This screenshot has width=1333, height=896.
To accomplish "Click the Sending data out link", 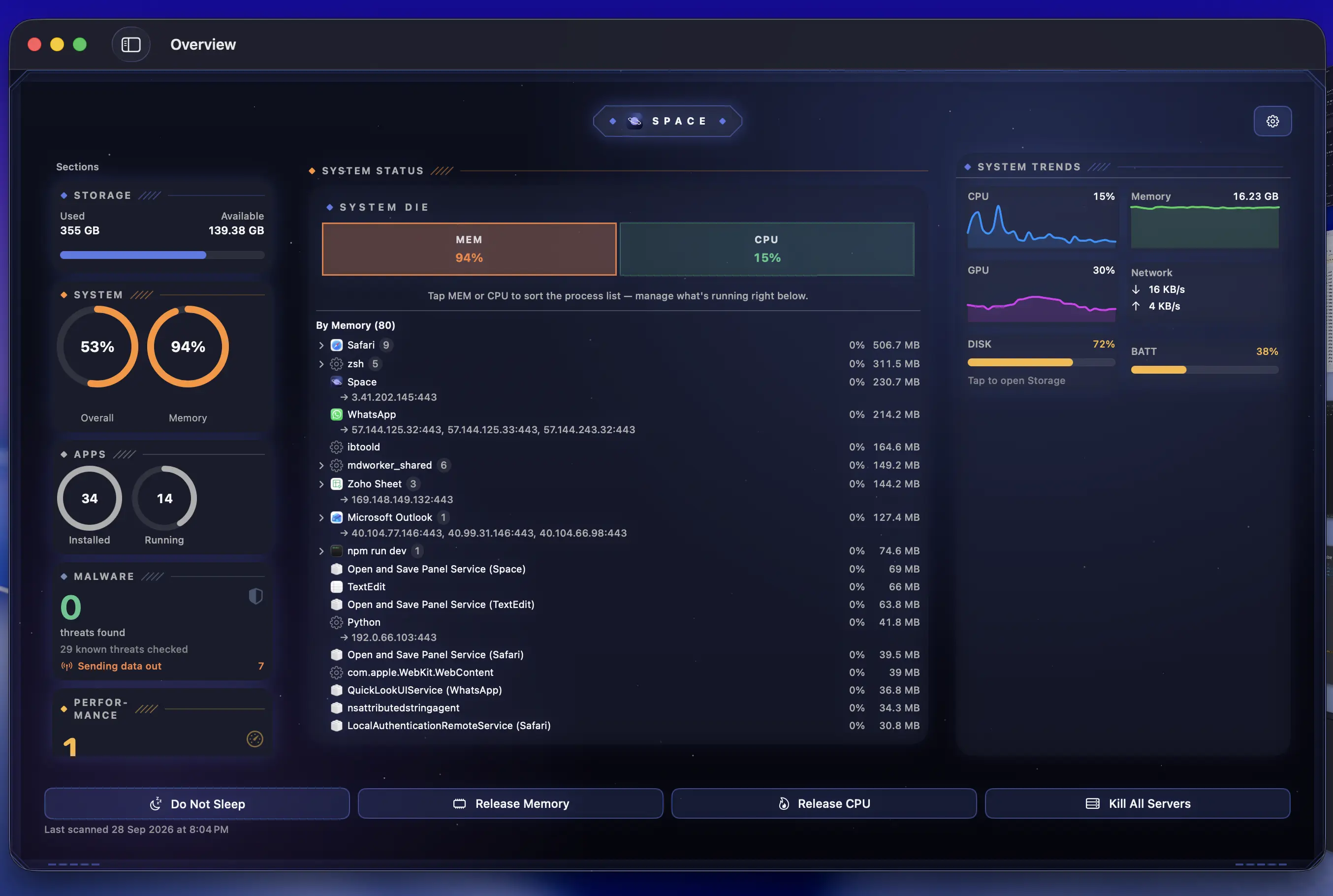I will click(120, 666).
